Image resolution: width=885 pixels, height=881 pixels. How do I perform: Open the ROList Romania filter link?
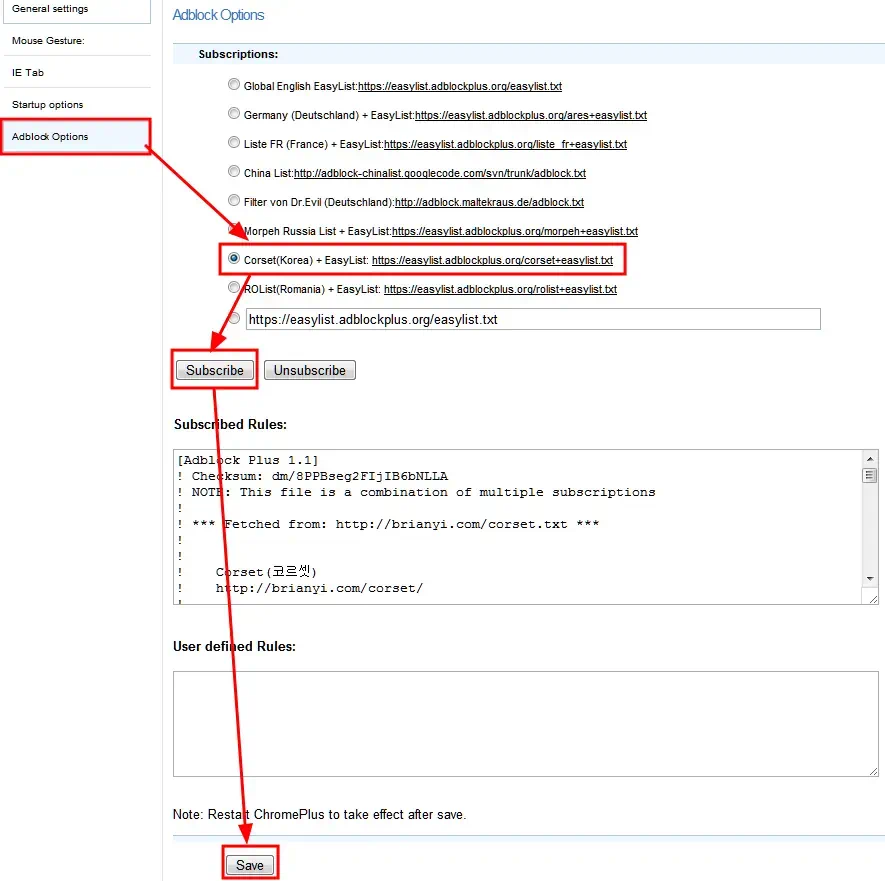[x=500, y=290]
